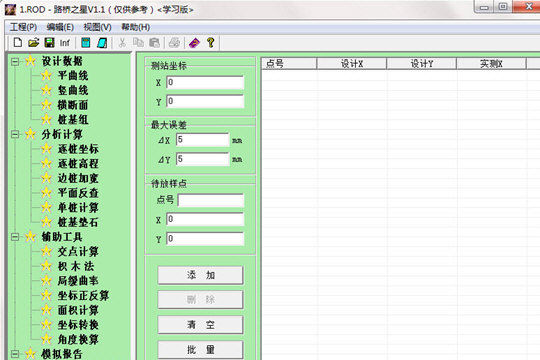Screen dimensions: 540x360
Task: Open the 帮助(H) menu
Action: pos(135,27)
